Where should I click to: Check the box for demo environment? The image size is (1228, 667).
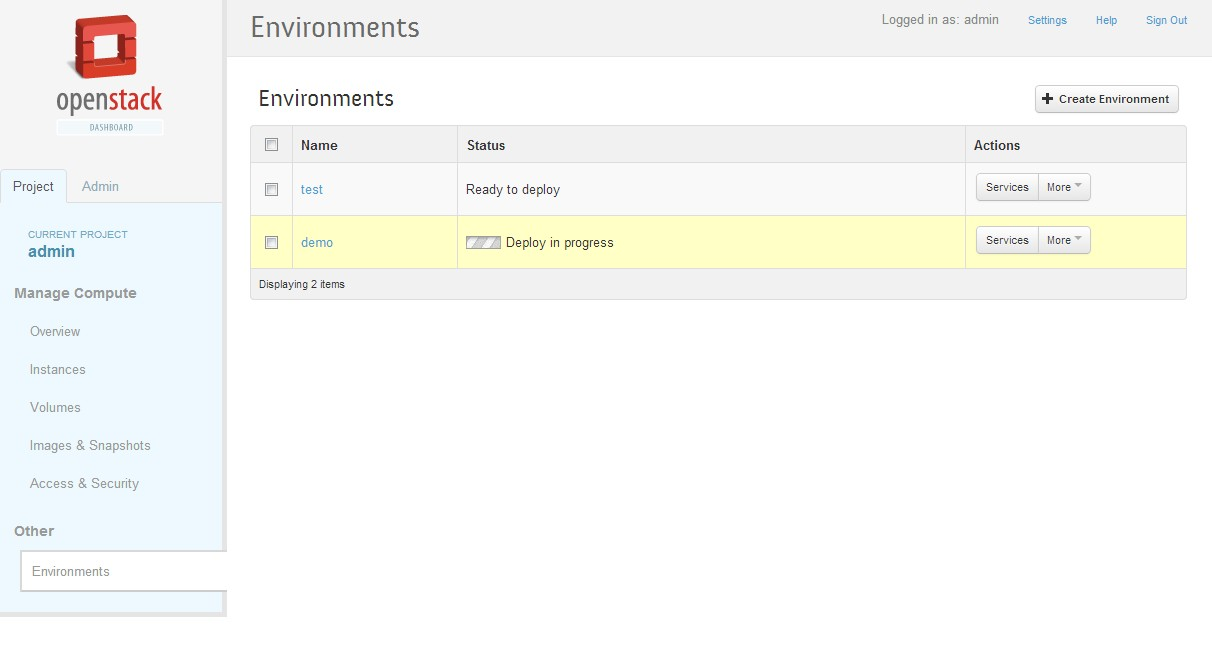click(x=271, y=242)
